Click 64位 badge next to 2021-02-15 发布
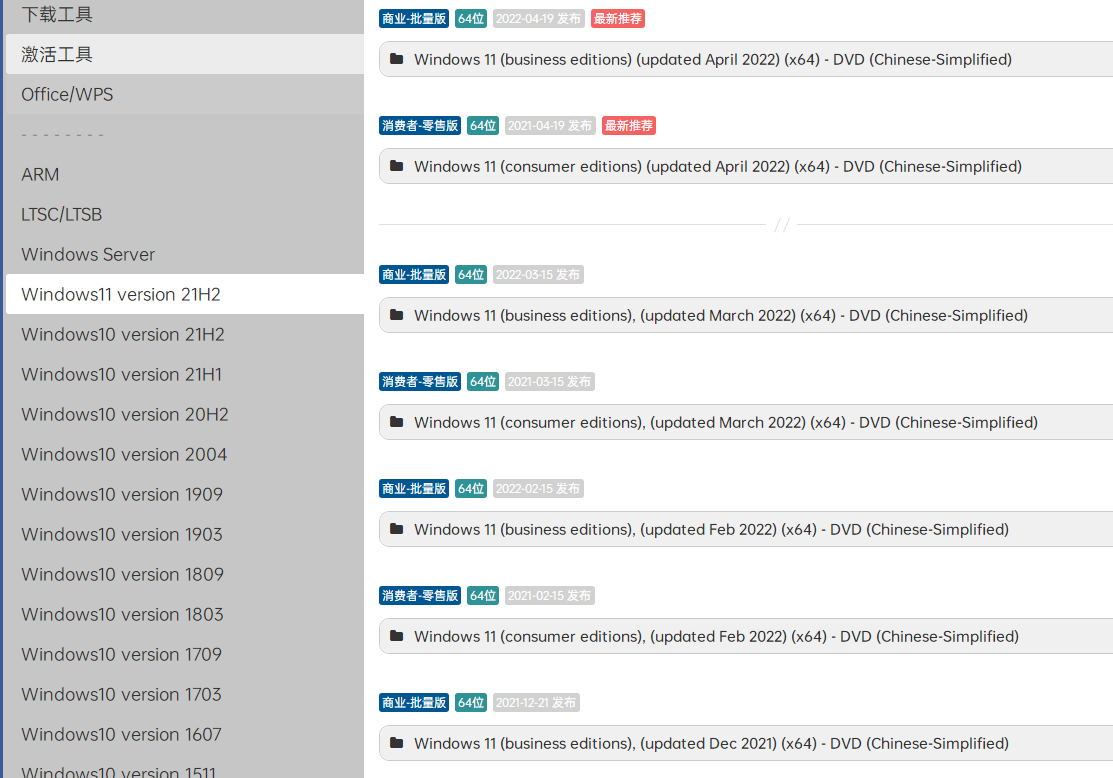 pyautogui.click(x=483, y=596)
